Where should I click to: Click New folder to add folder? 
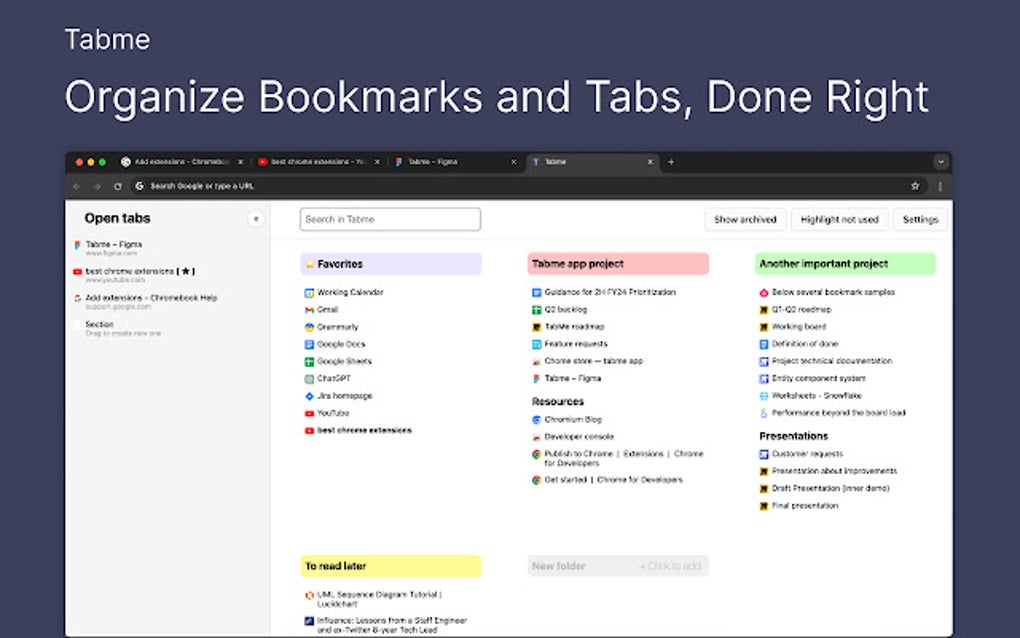618,566
